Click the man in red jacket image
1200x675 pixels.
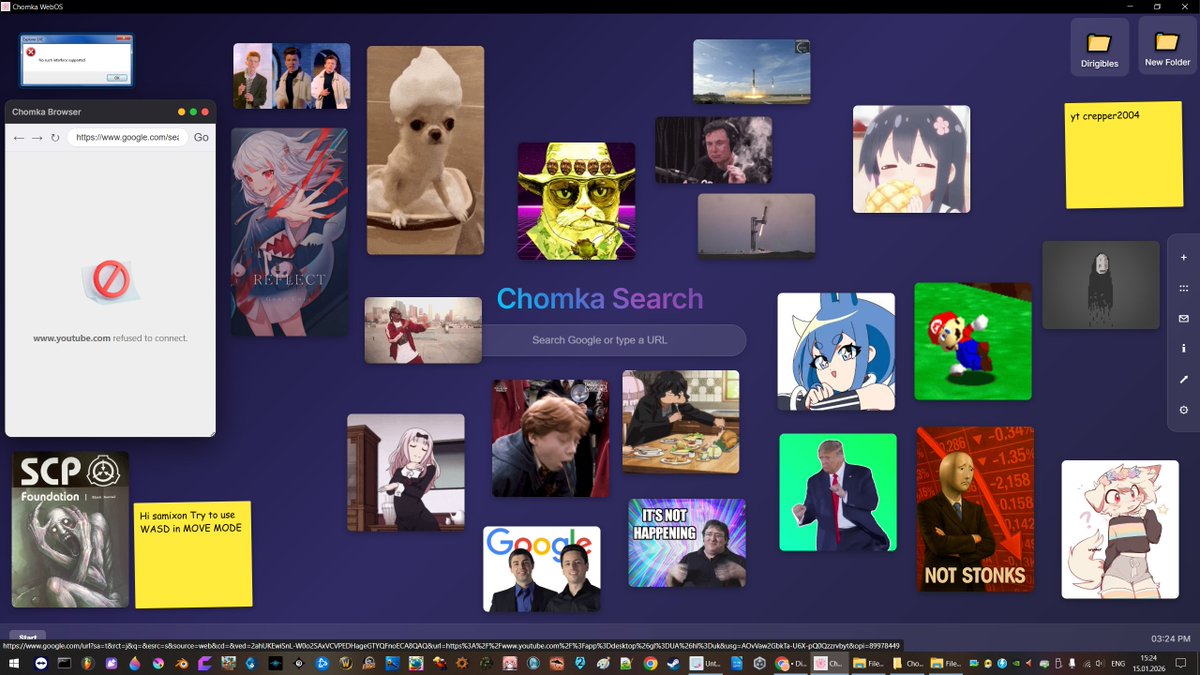click(x=423, y=330)
